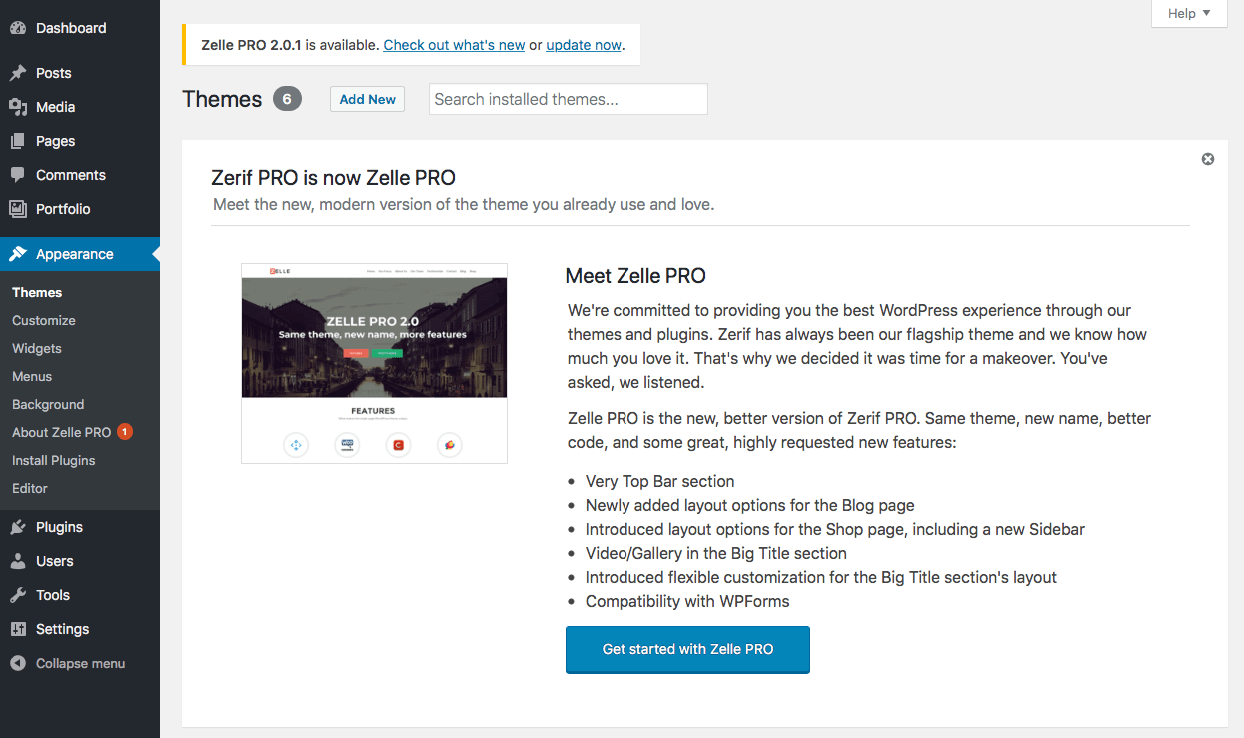The height and width of the screenshot is (738, 1244).
Task: Click the Plugins plug icon
Action: tap(18, 527)
